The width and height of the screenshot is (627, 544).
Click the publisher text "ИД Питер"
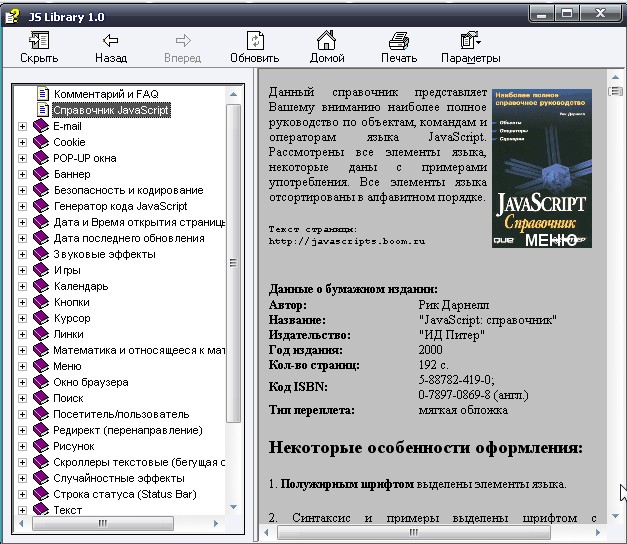(x=451, y=335)
